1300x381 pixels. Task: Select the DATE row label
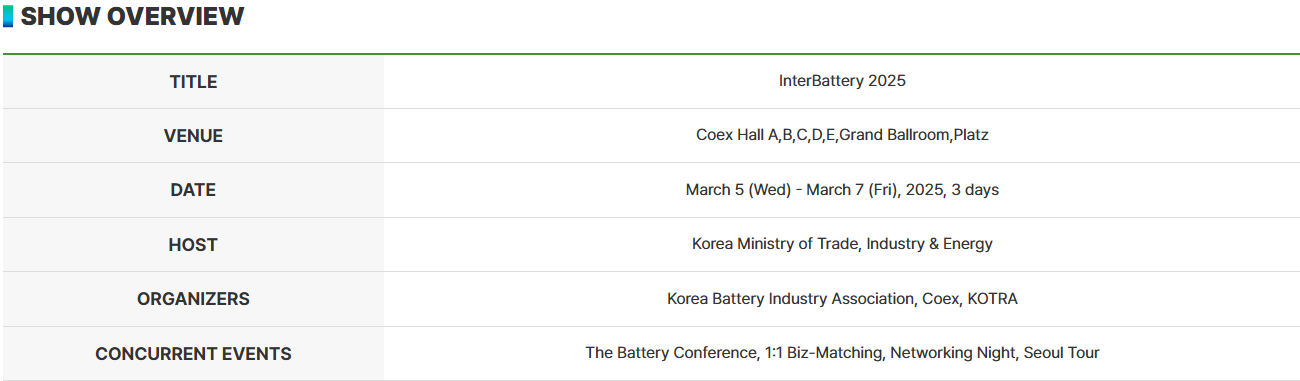tap(193, 190)
